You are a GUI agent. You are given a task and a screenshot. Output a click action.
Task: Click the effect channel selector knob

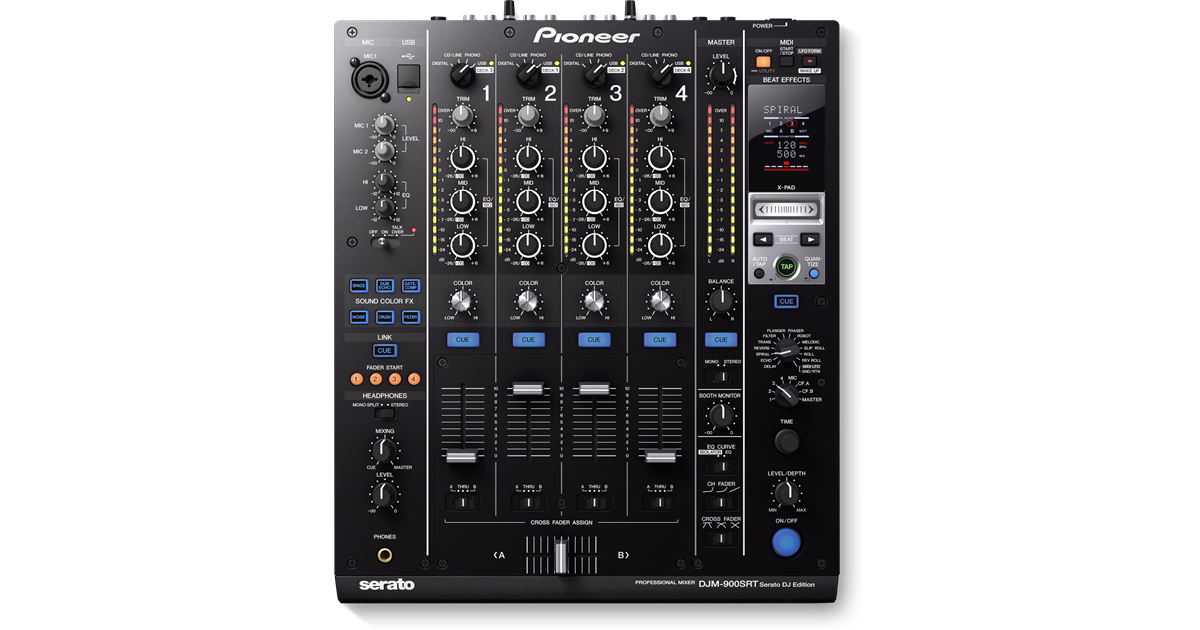click(787, 395)
